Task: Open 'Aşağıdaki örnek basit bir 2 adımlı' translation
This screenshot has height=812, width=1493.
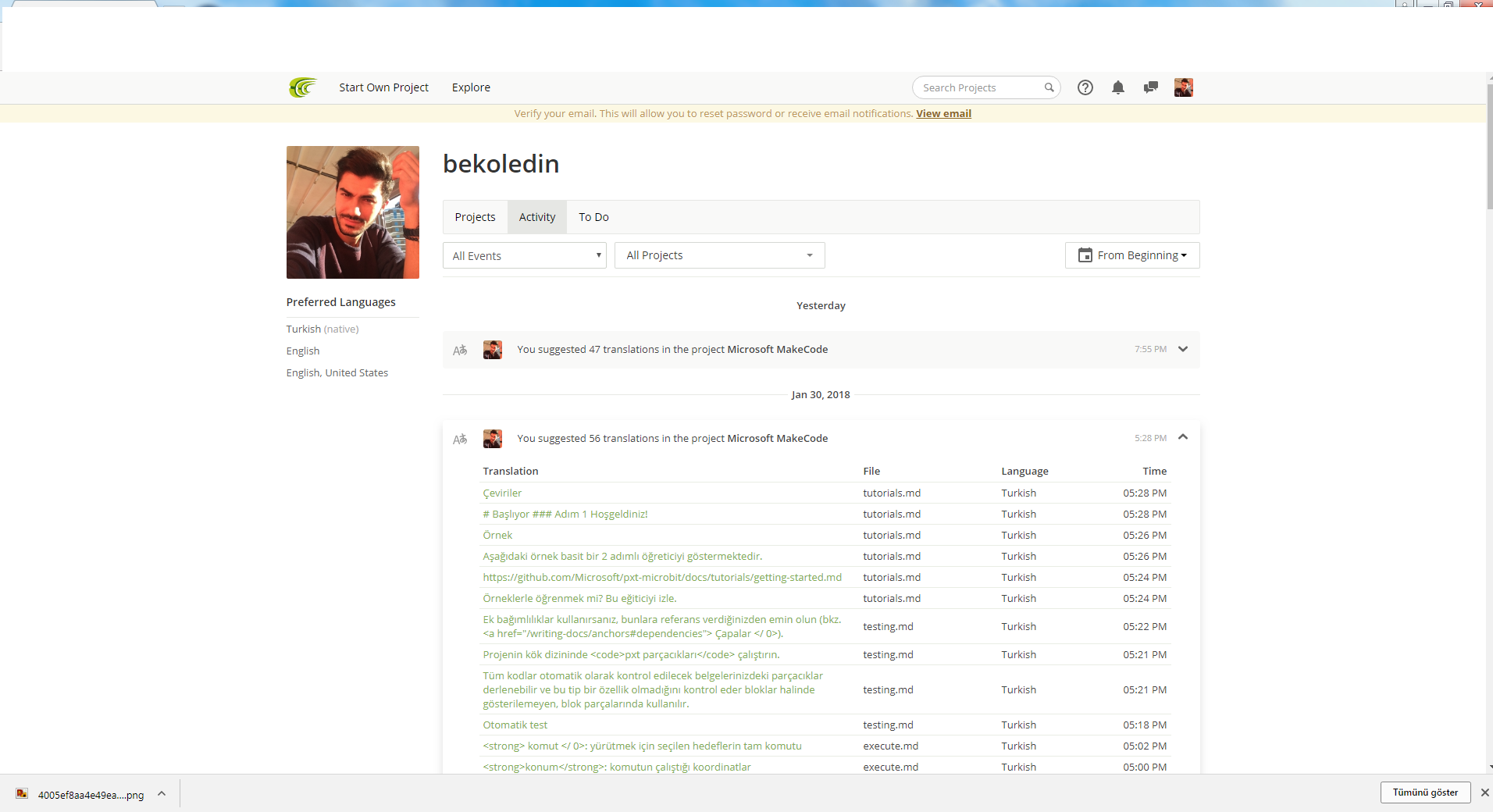Action: point(622,556)
